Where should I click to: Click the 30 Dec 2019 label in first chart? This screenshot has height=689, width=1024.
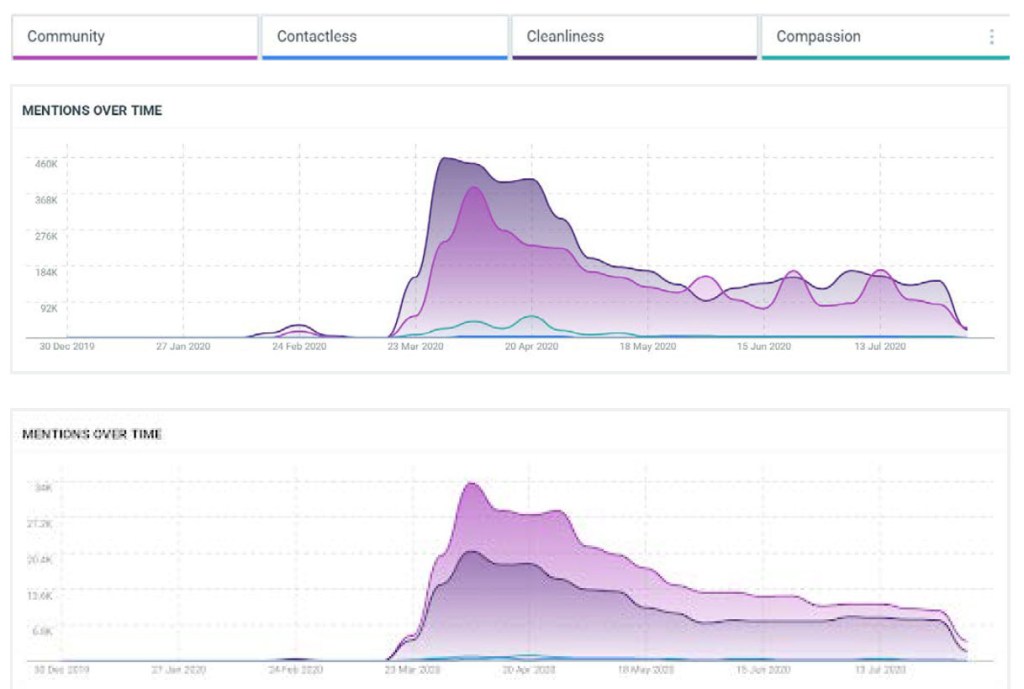tap(66, 347)
